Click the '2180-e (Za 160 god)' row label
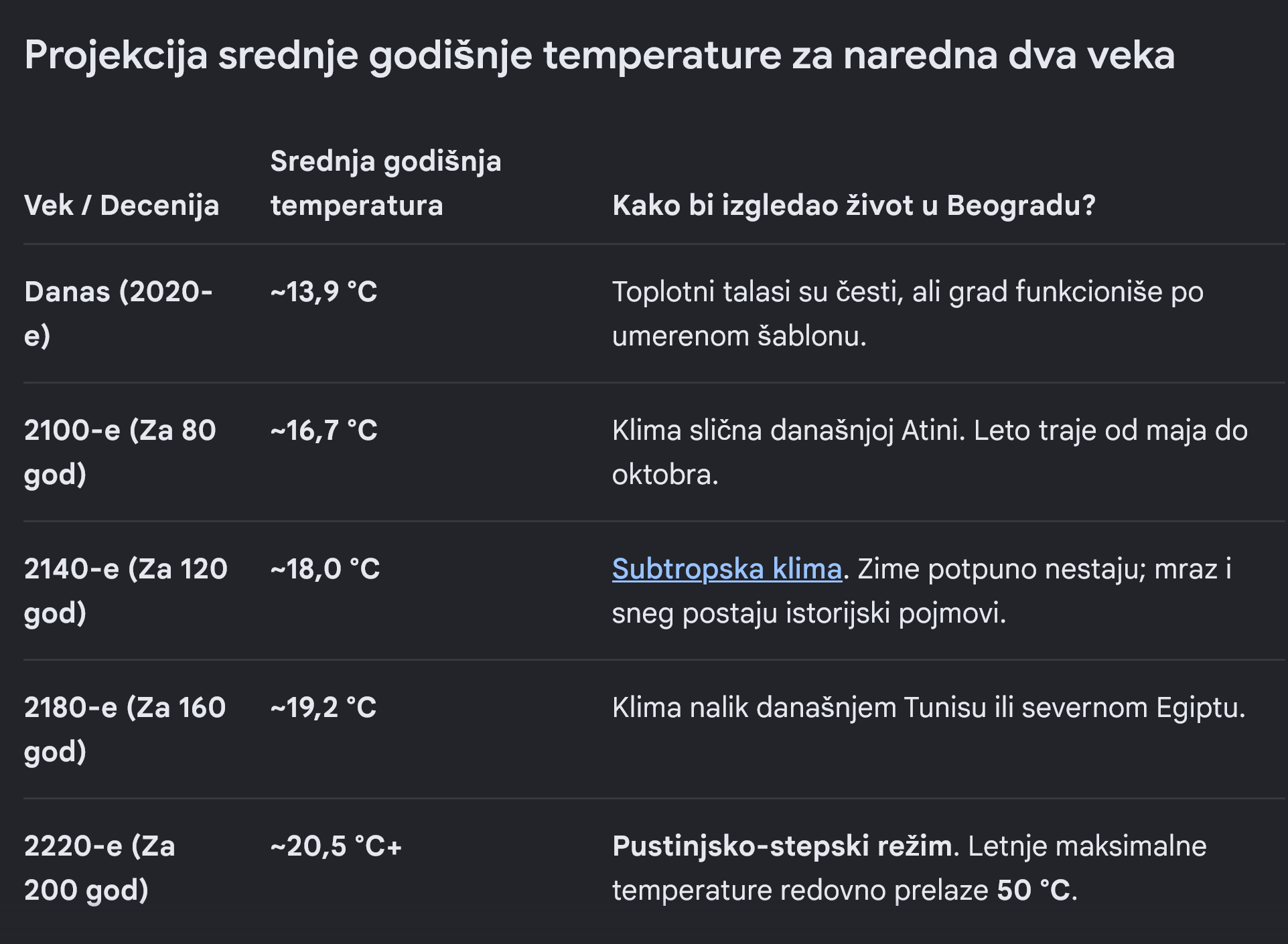1288x944 pixels. (125, 729)
